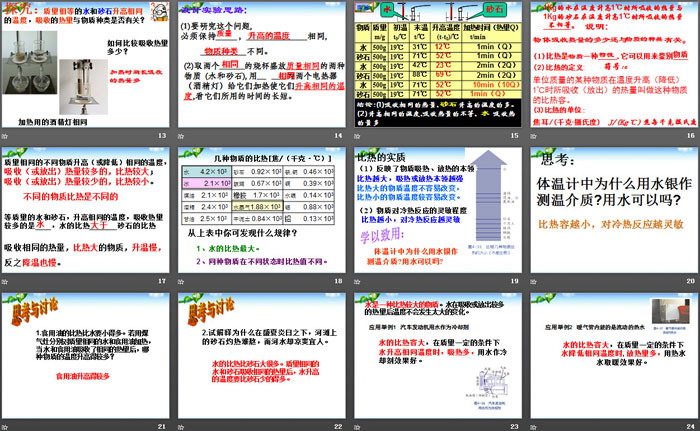The width and height of the screenshot is (700, 431).
Task: Click the animation star icon under slide 16
Action: click(x=533, y=136)
